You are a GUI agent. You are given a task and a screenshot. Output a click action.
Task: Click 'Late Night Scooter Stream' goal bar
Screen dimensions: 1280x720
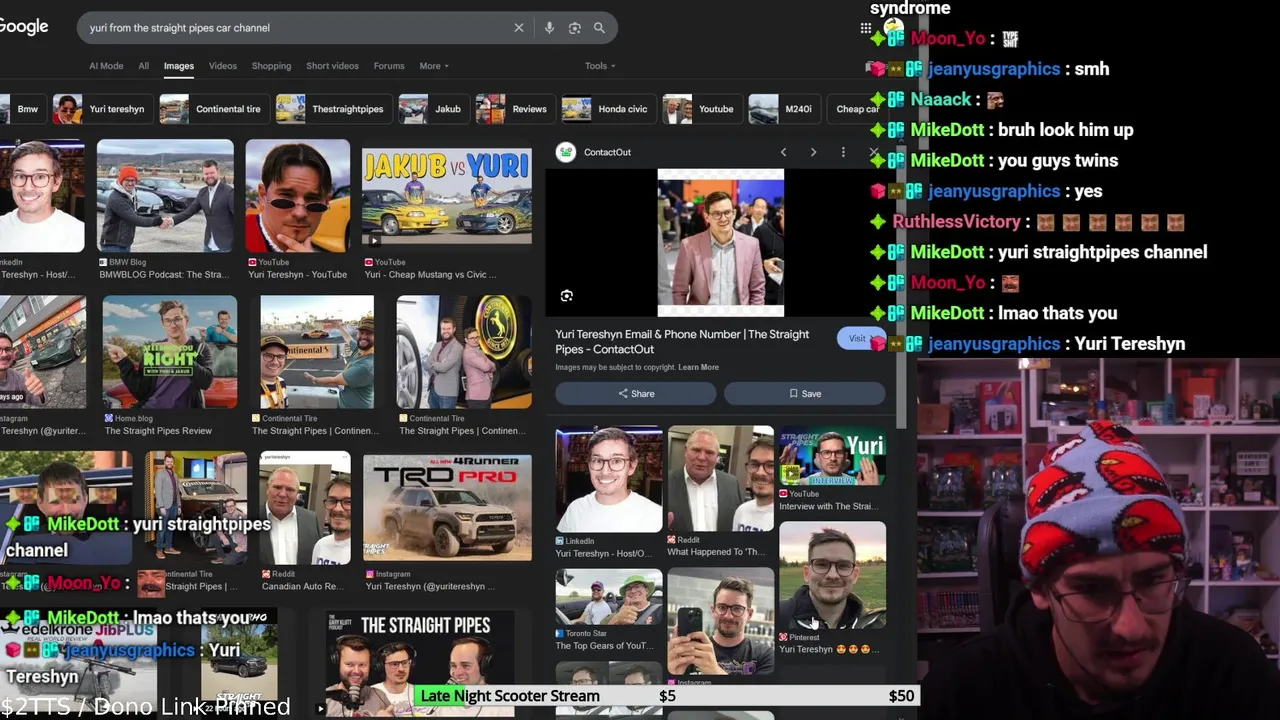(x=665, y=696)
